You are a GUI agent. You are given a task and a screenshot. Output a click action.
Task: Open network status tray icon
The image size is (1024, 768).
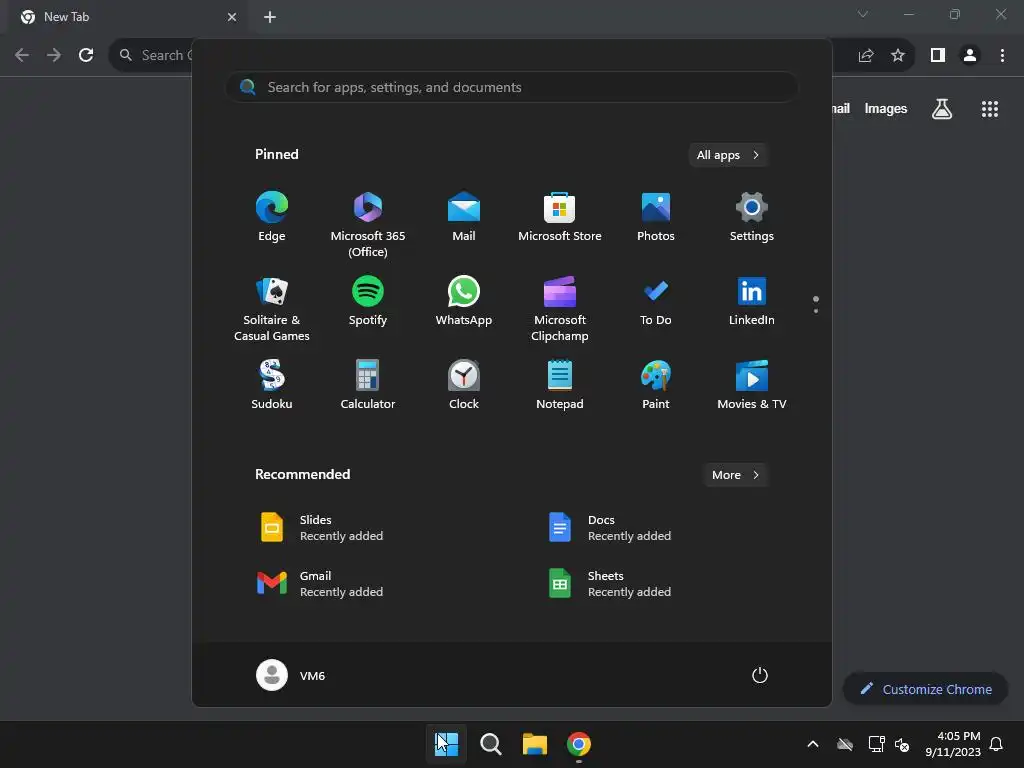876,744
